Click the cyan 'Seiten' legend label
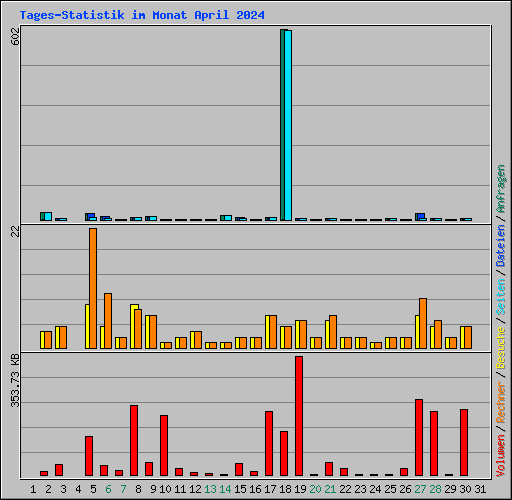Screen dimensions: 512x500 coord(501,297)
